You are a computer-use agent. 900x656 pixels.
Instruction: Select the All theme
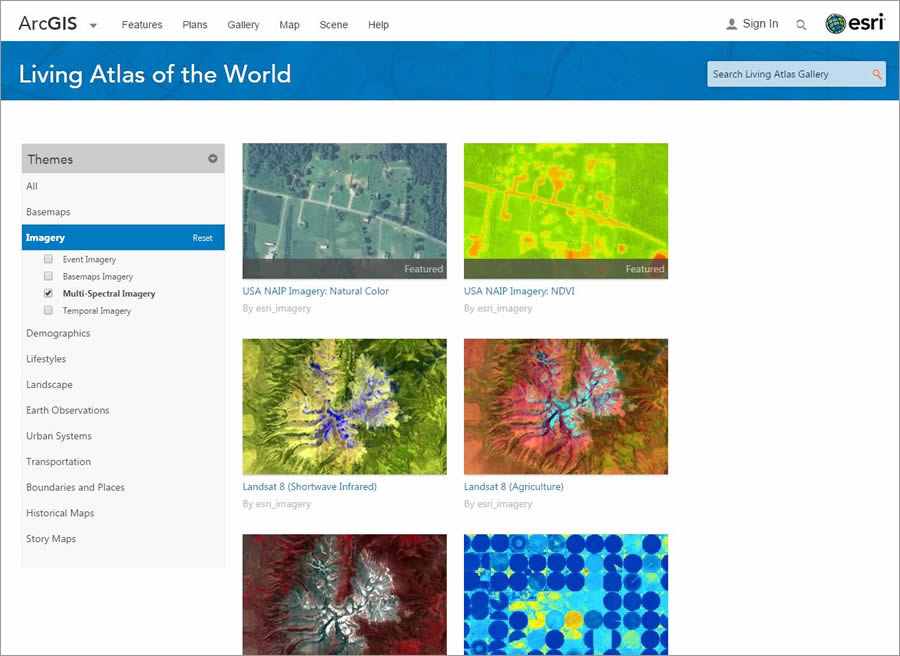32,186
